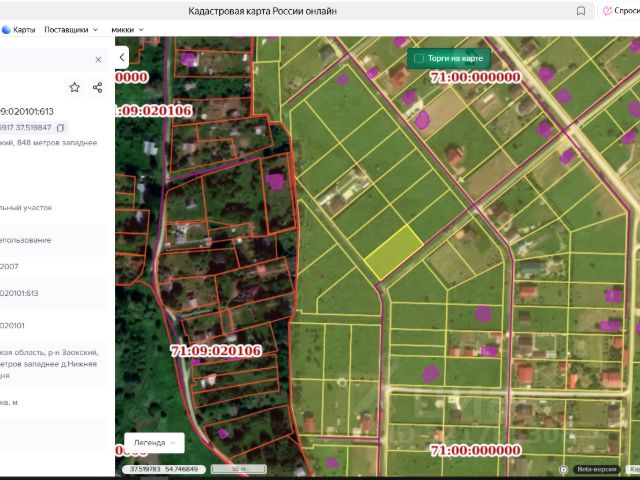Copy the coordinates with the copy icon
This screenshot has height=480, width=640.
tap(60, 128)
